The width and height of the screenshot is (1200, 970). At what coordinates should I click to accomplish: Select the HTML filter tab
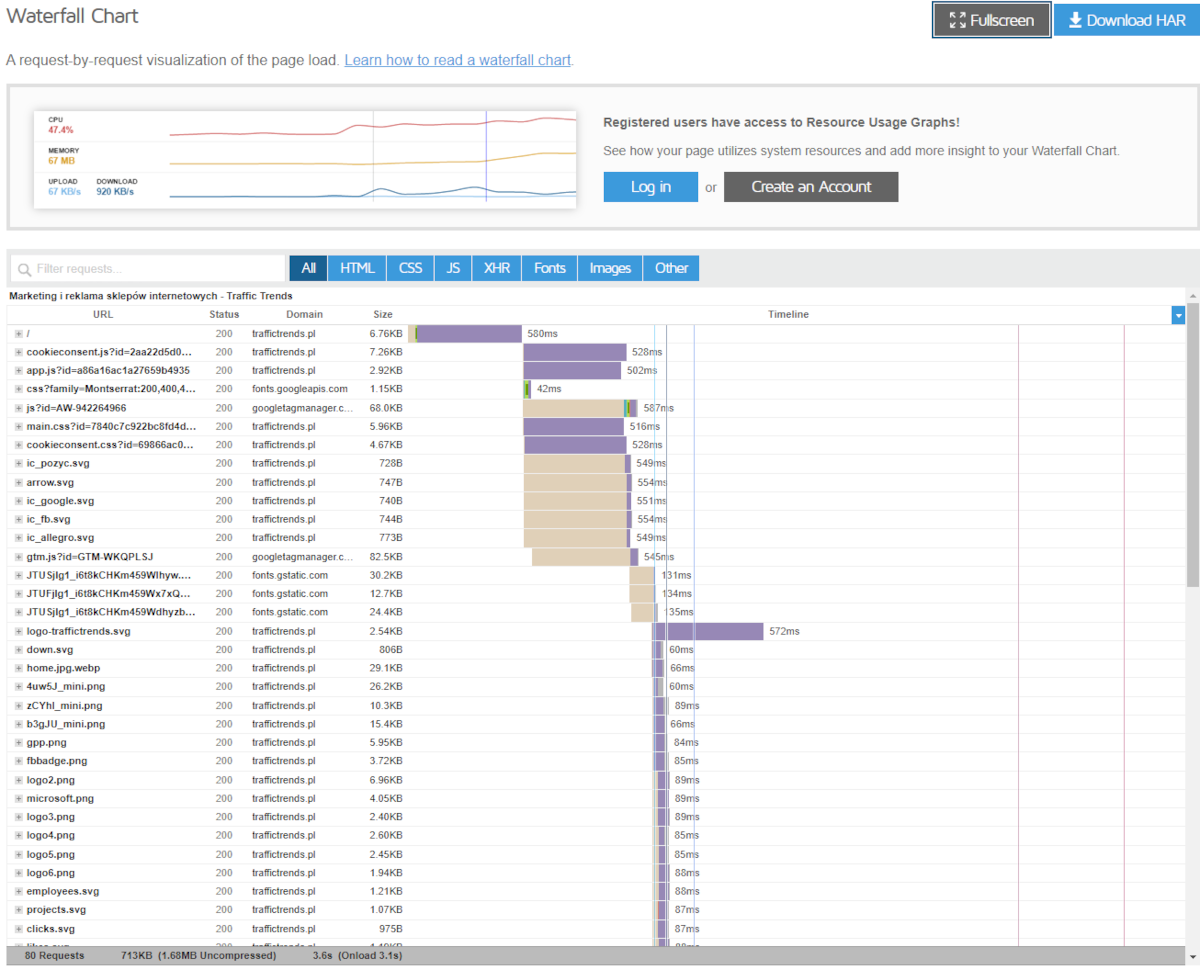point(357,268)
